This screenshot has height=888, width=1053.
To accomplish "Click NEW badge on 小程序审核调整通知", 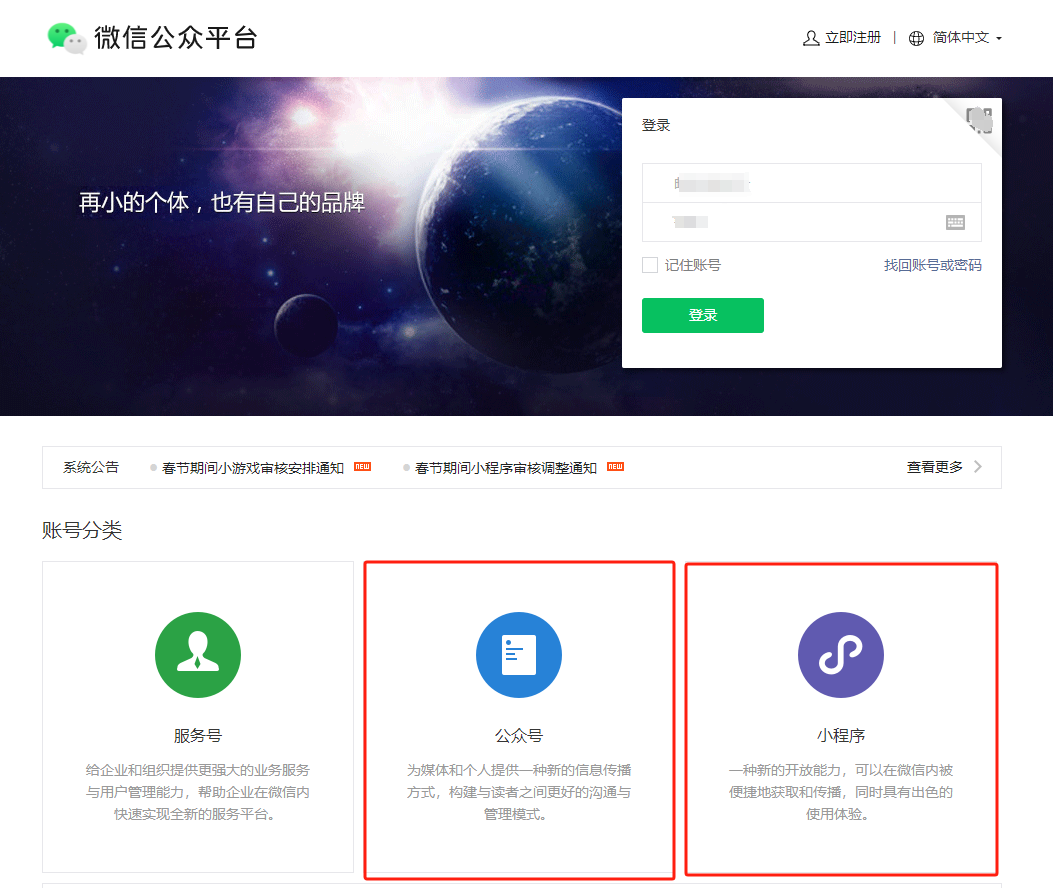I will click(615, 466).
